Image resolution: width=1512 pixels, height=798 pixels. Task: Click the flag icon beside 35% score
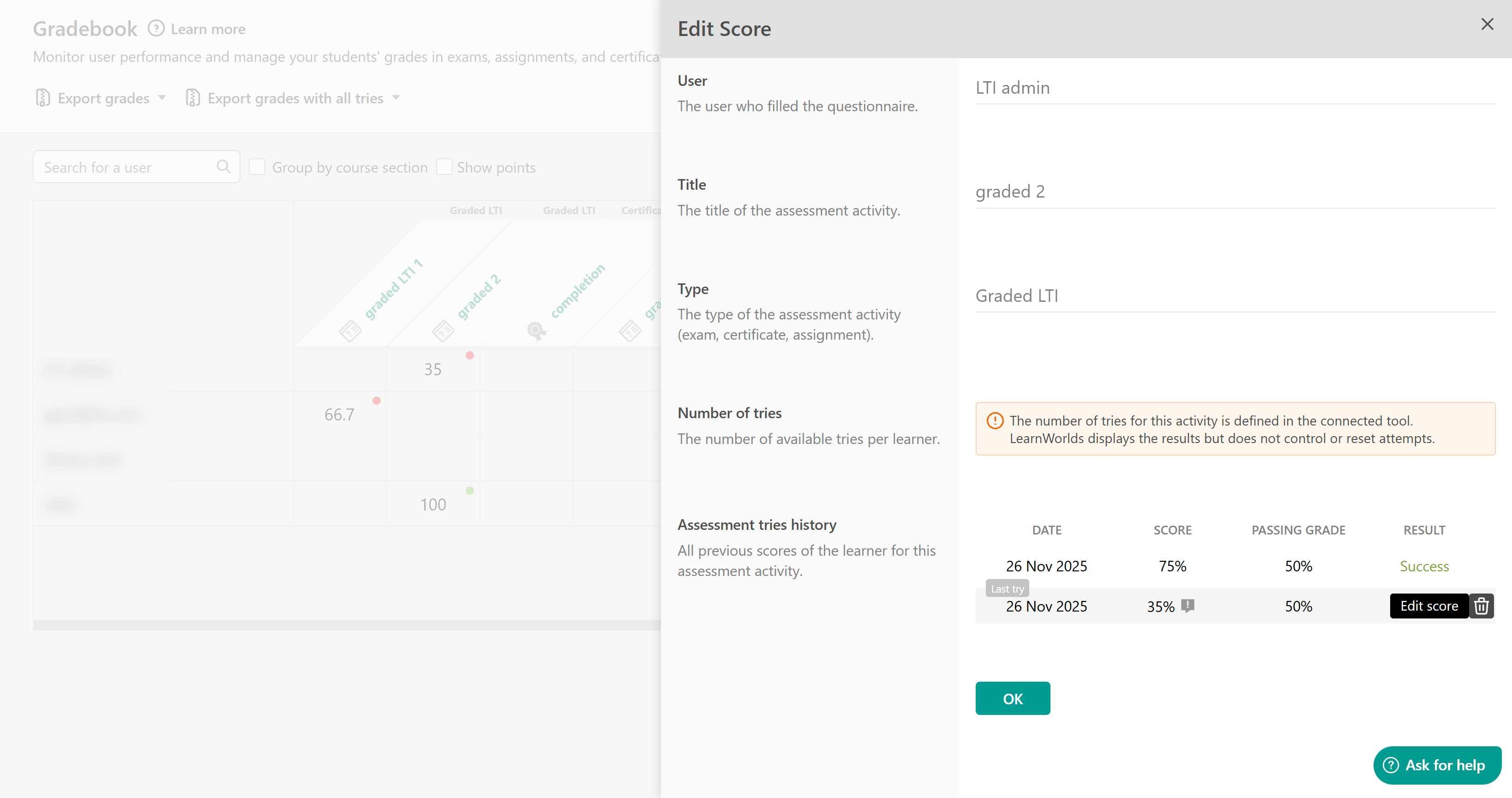(x=1188, y=606)
